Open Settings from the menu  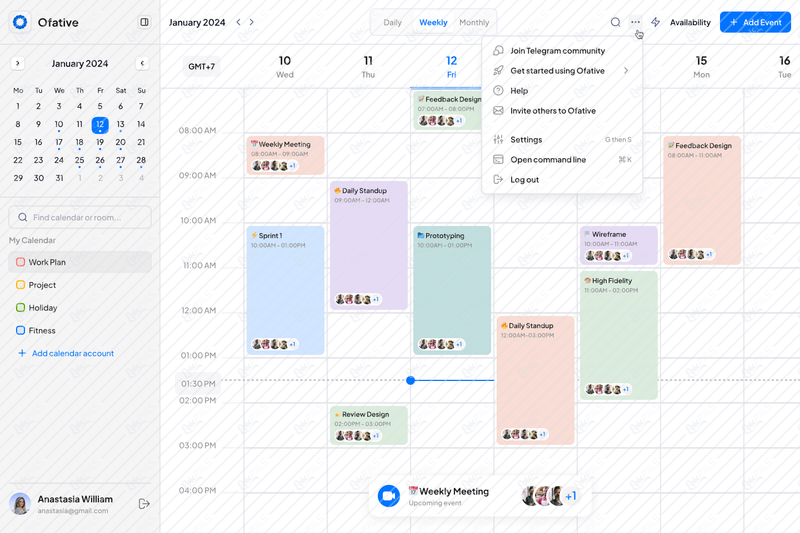tap(562, 139)
